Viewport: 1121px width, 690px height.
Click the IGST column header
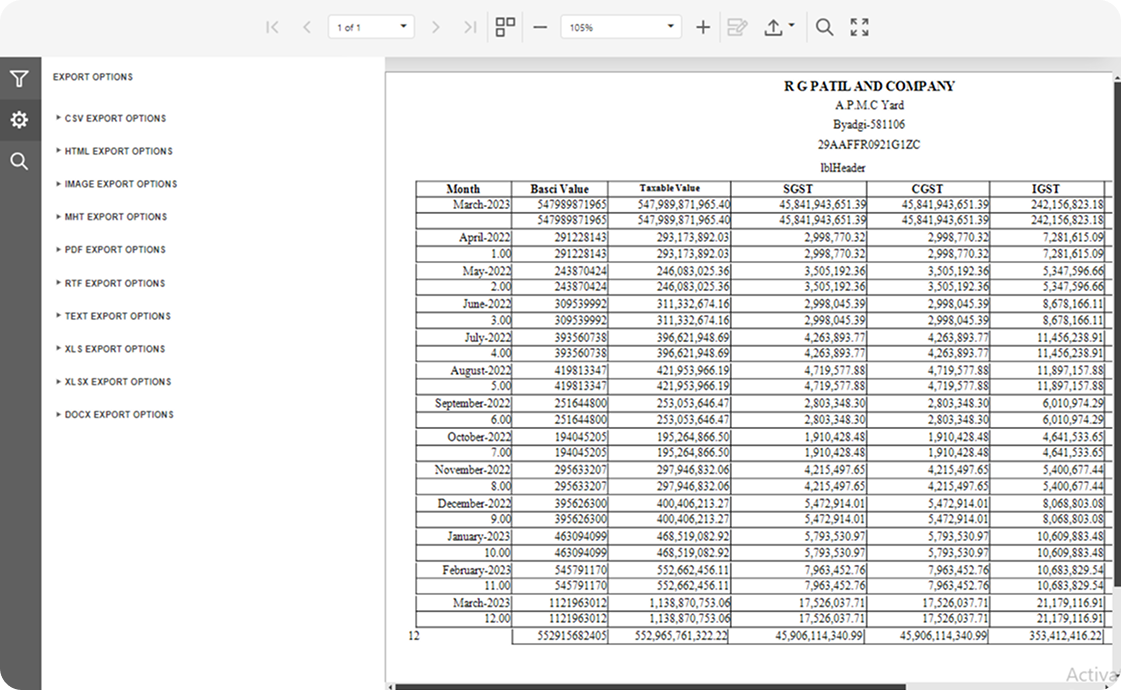click(1046, 189)
